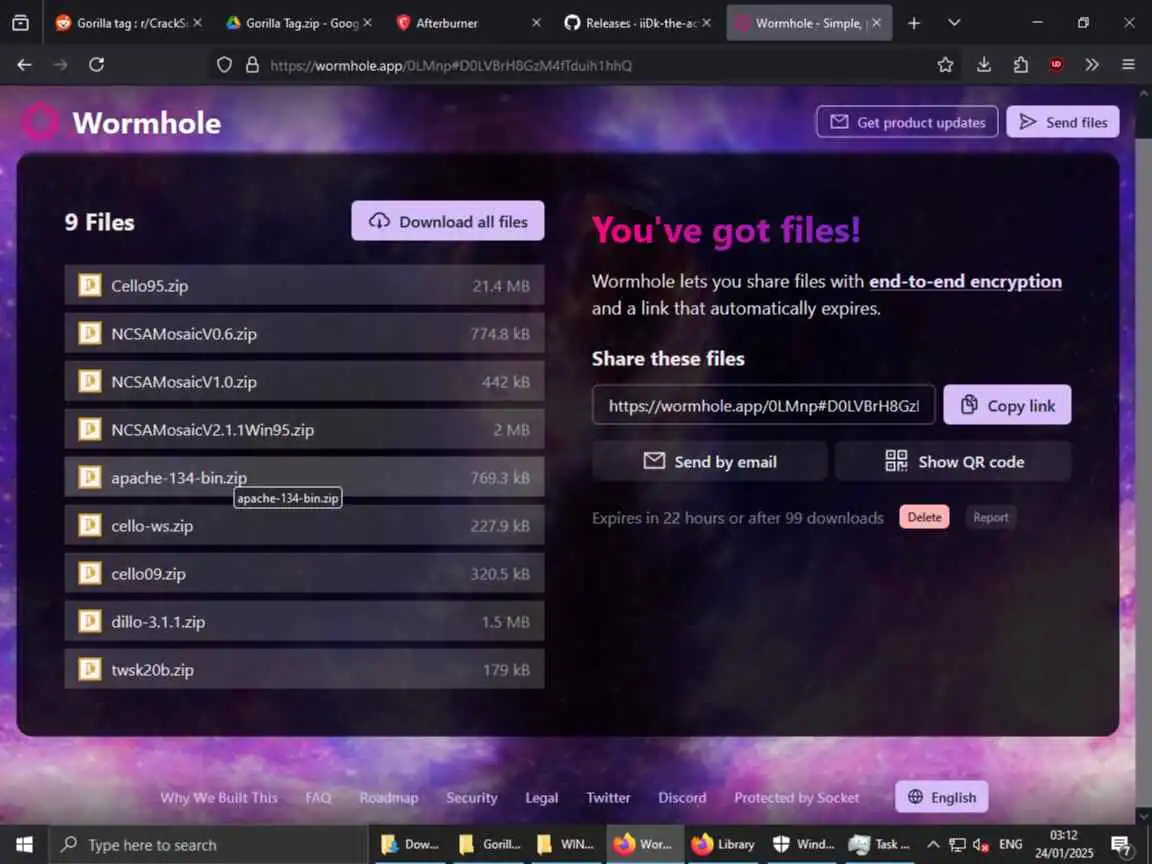The width and height of the screenshot is (1152, 864).
Task: Click muted volume tray icon
Action: click(981, 845)
